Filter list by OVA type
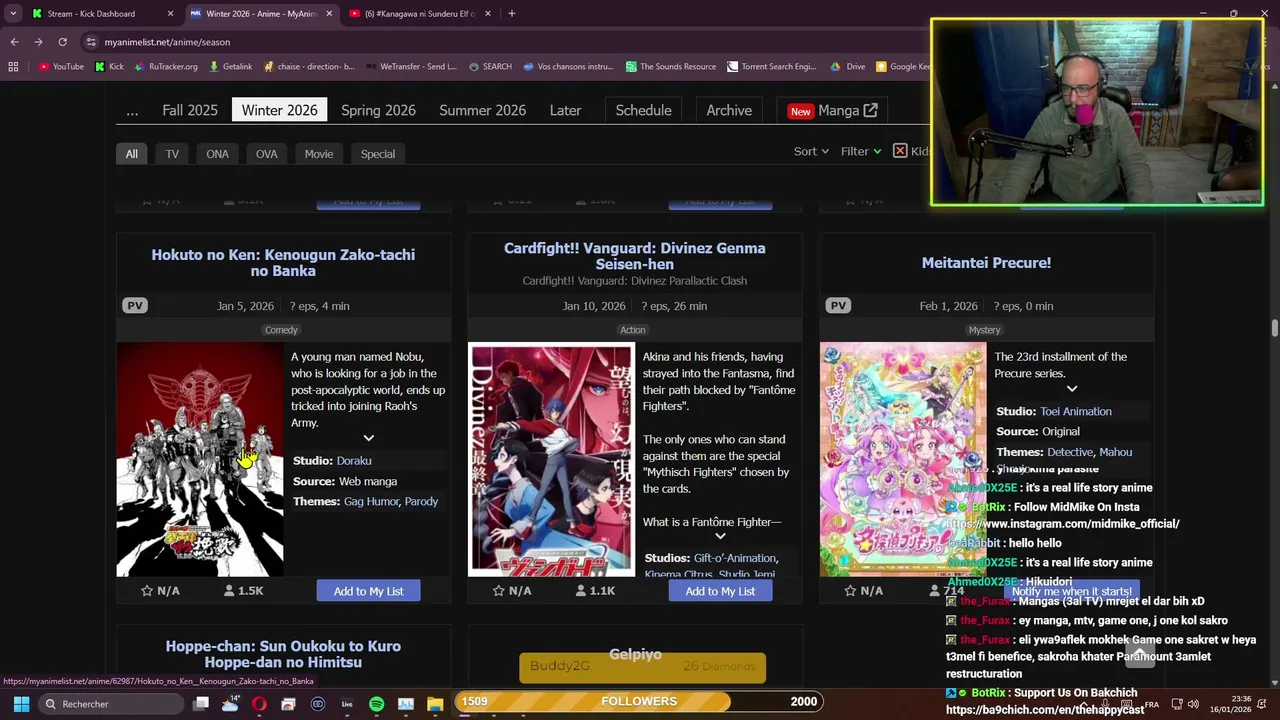This screenshot has width=1280, height=720. coord(266,154)
